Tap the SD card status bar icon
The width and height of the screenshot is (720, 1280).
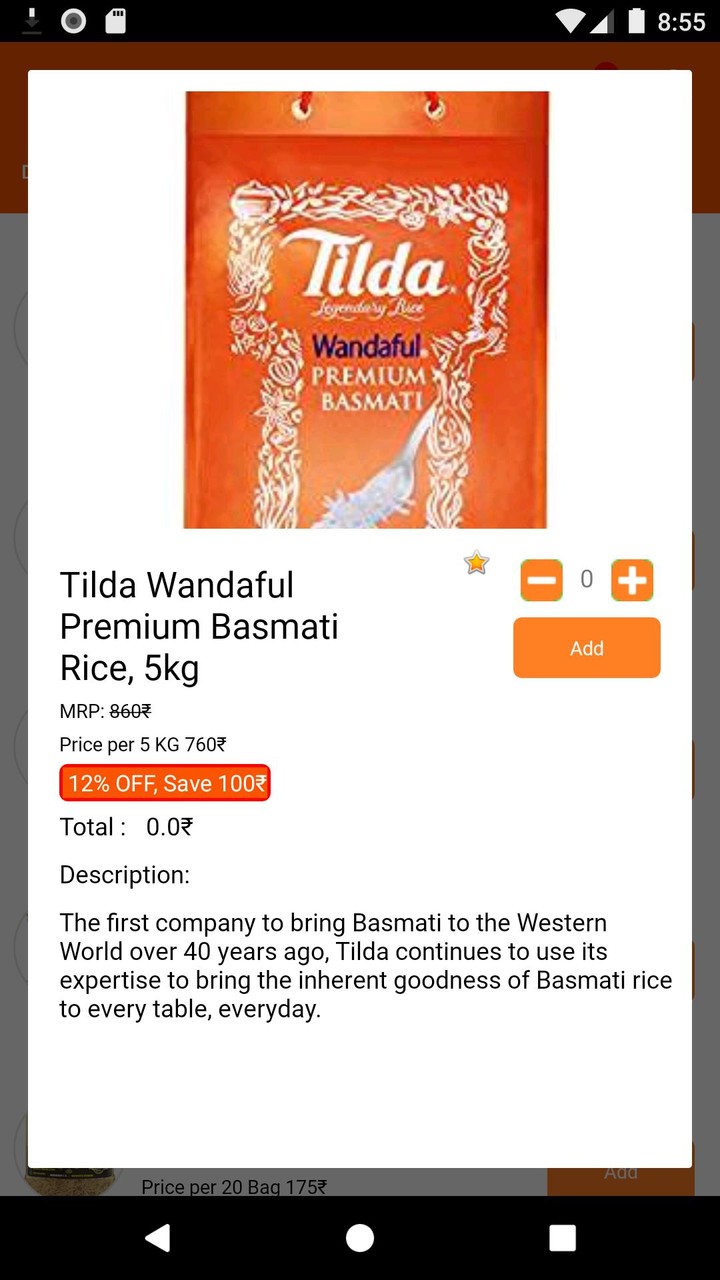116,20
